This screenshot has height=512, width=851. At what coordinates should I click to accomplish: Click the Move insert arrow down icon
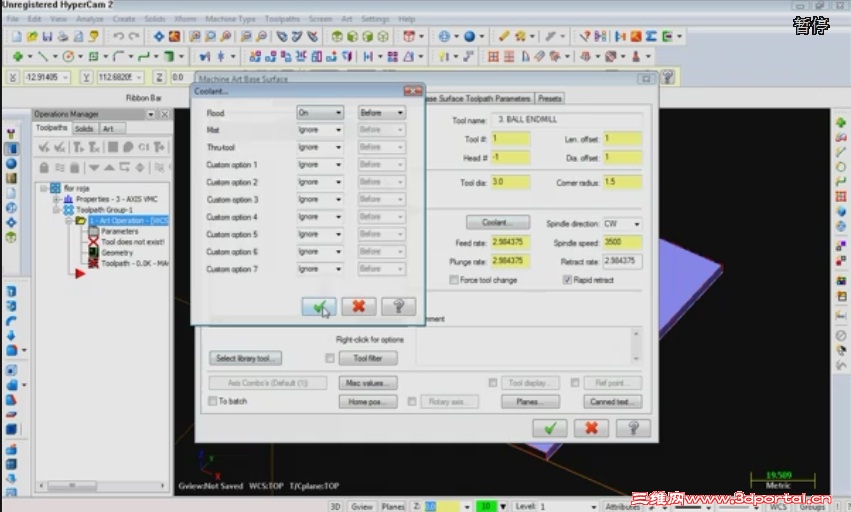pyautogui.click(x=94, y=167)
